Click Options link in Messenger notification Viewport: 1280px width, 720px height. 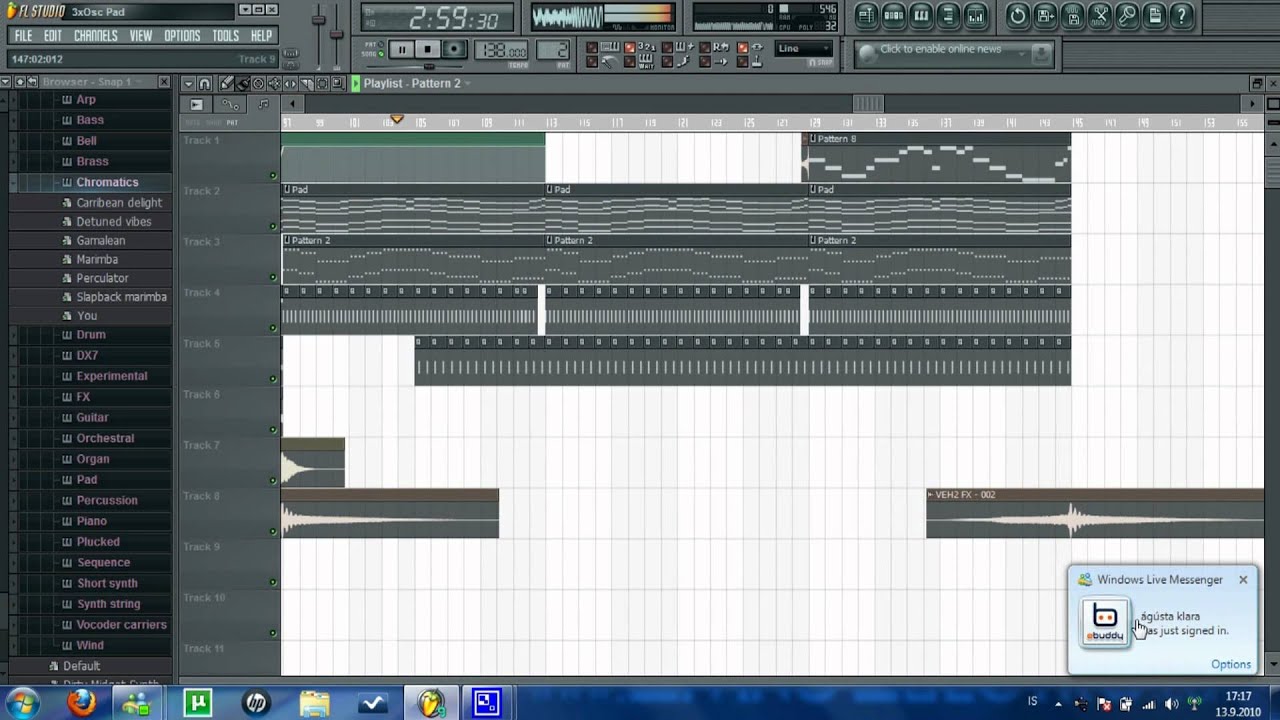pos(1231,664)
